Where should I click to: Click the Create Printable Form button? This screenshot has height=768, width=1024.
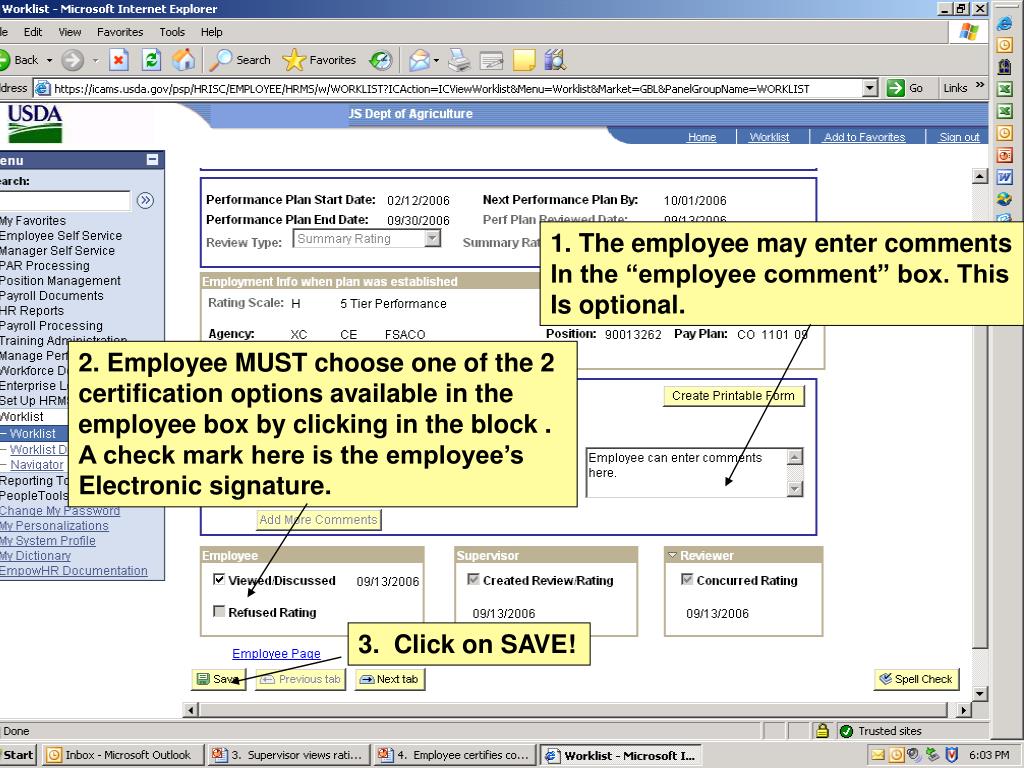(x=733, y=396)
